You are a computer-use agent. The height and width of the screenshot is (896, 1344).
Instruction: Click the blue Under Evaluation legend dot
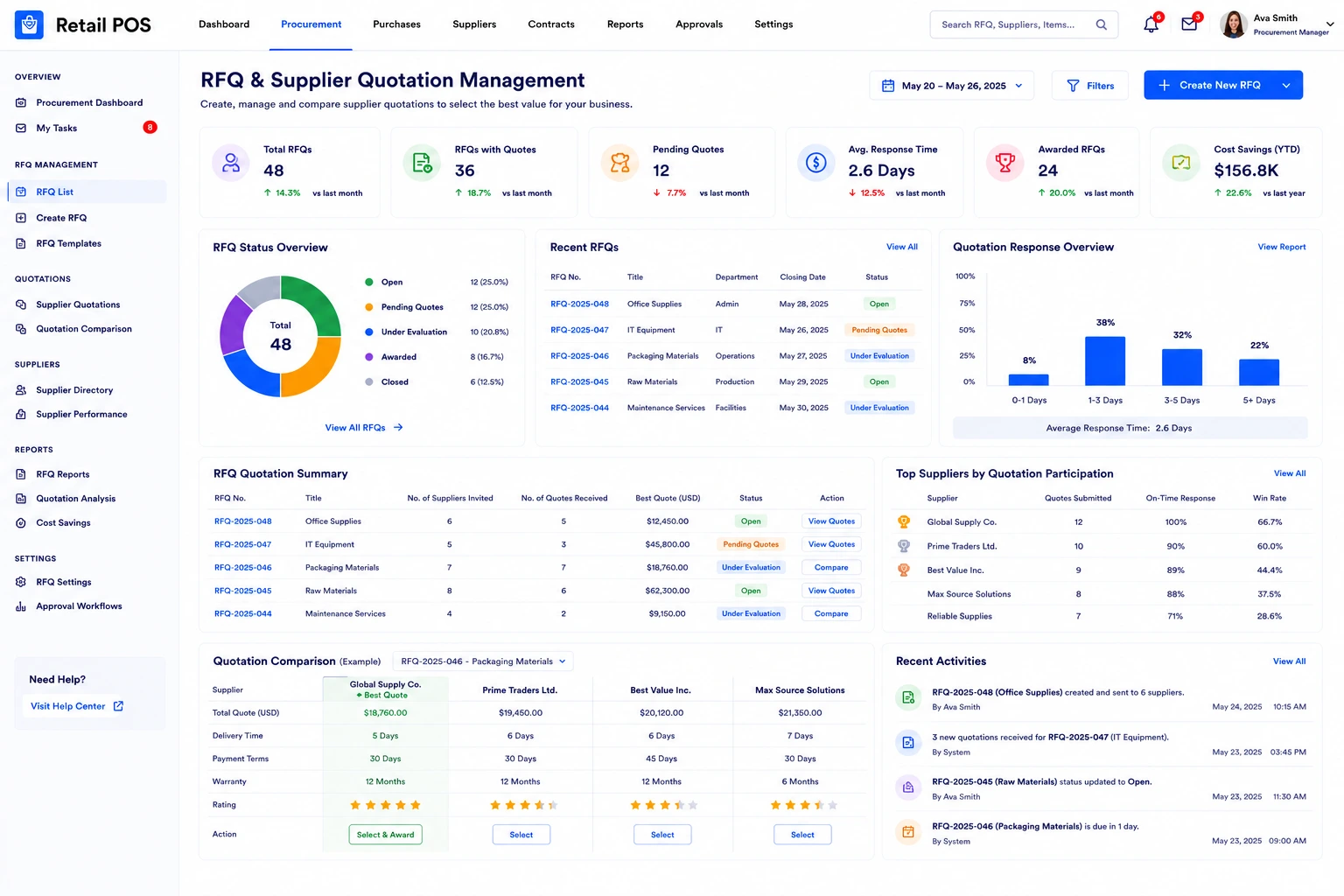[x=369, y=332]
